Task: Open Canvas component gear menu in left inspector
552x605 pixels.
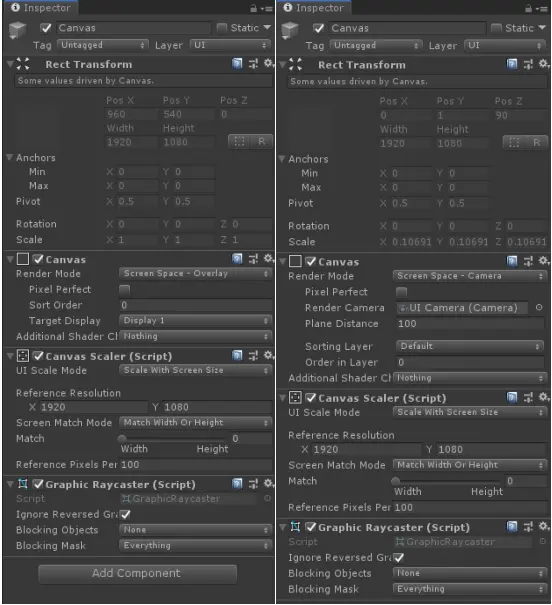Action: 268,259
